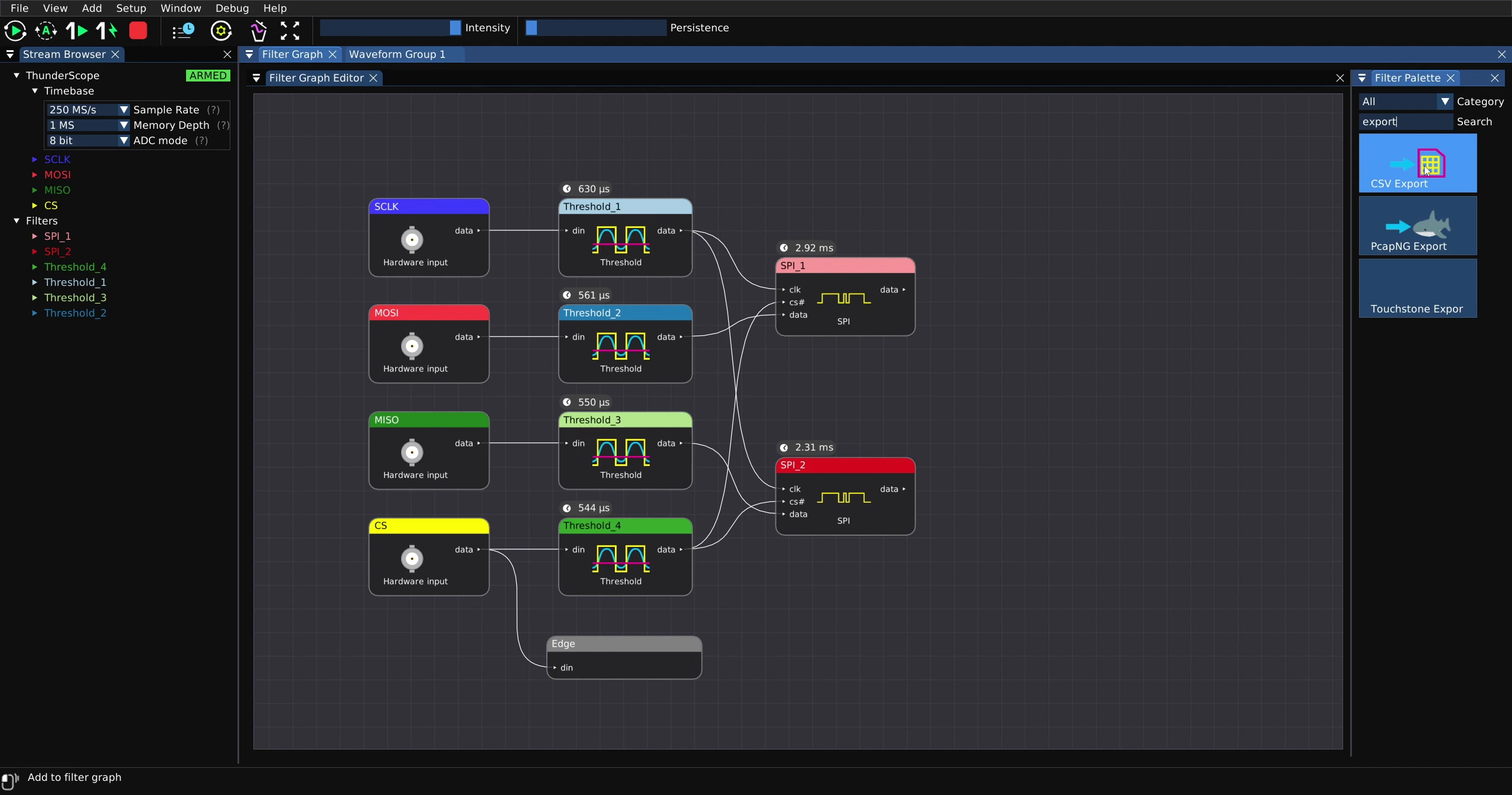Screen dimensions: 1512x795
Task: Open the history clock-list icon
Action: tap(183, 31)
